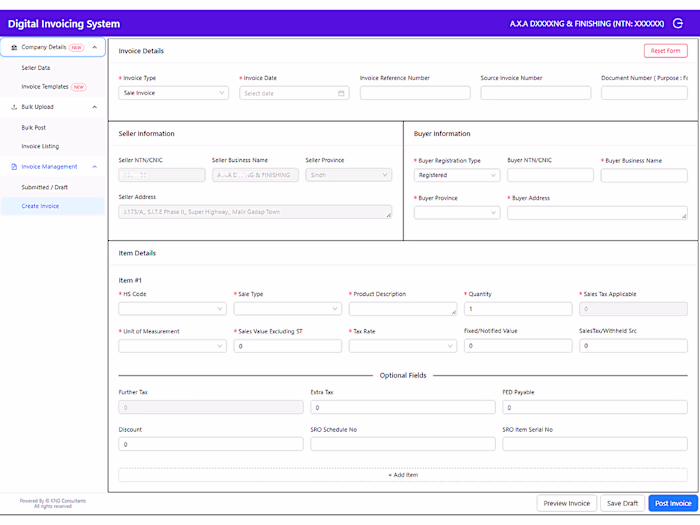Click the Buyer NTN/CNIC field
The image size is (700, 525).
[x=550, y=175]
